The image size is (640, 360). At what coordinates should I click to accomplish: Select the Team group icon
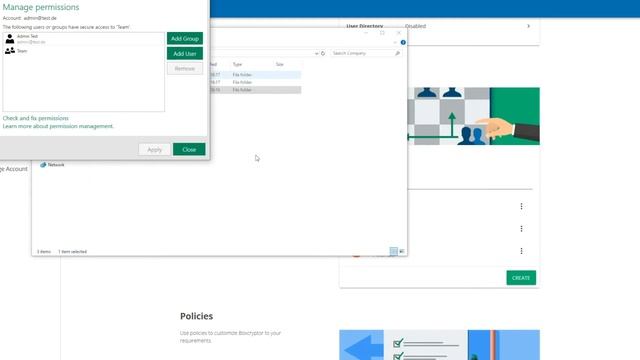tap(10, 51)
